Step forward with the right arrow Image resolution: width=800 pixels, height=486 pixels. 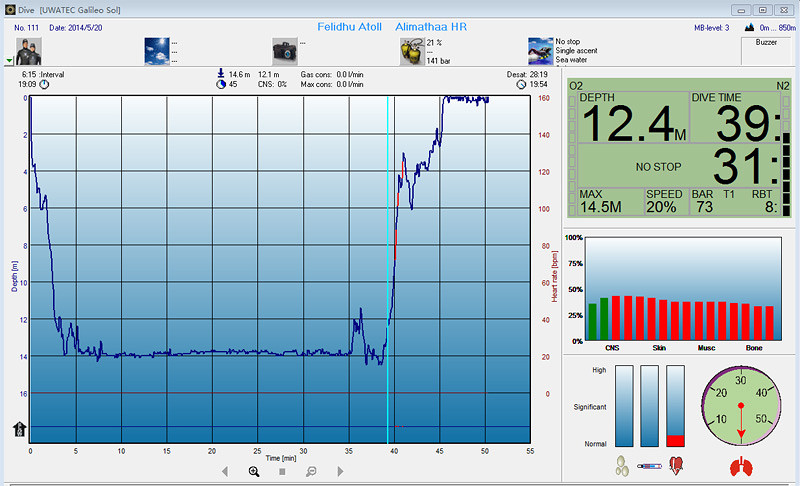340,472
